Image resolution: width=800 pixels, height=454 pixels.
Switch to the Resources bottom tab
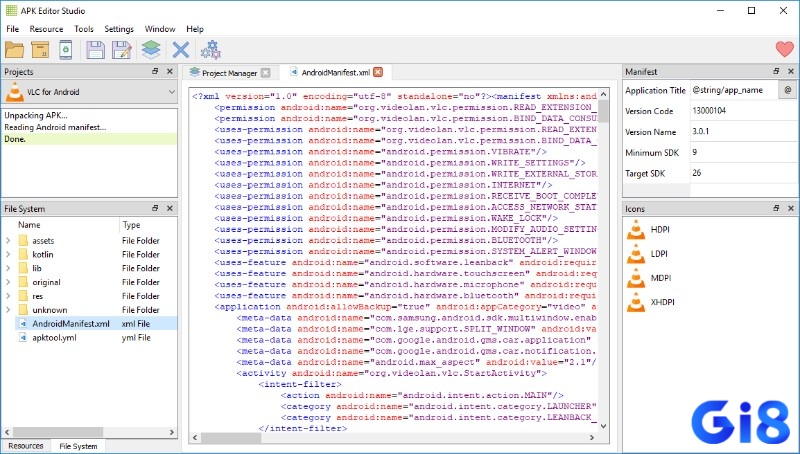tap(26, 446)
